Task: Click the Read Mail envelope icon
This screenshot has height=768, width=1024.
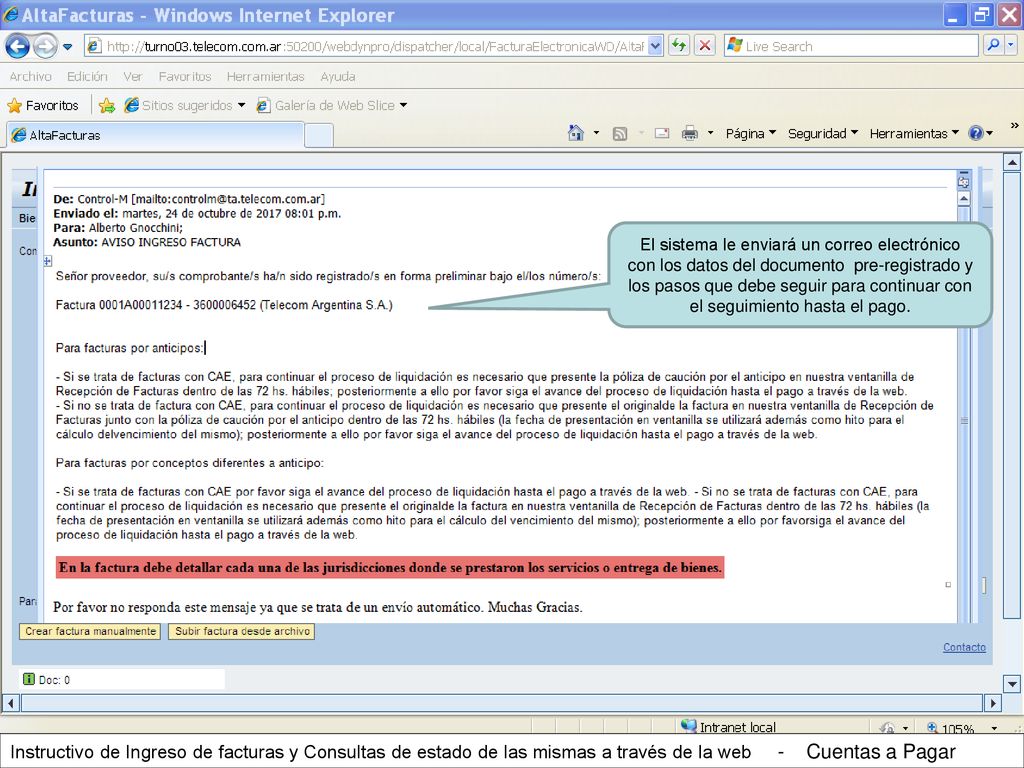Action: 662,133
